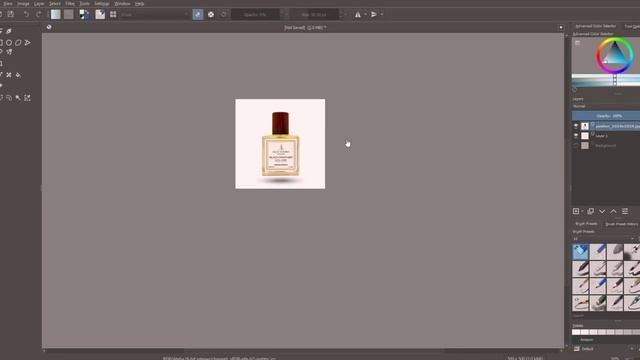Screen dimensions: 640x360
Task: Switch to the Brush Preset History tab
Action: coord(621,224)
